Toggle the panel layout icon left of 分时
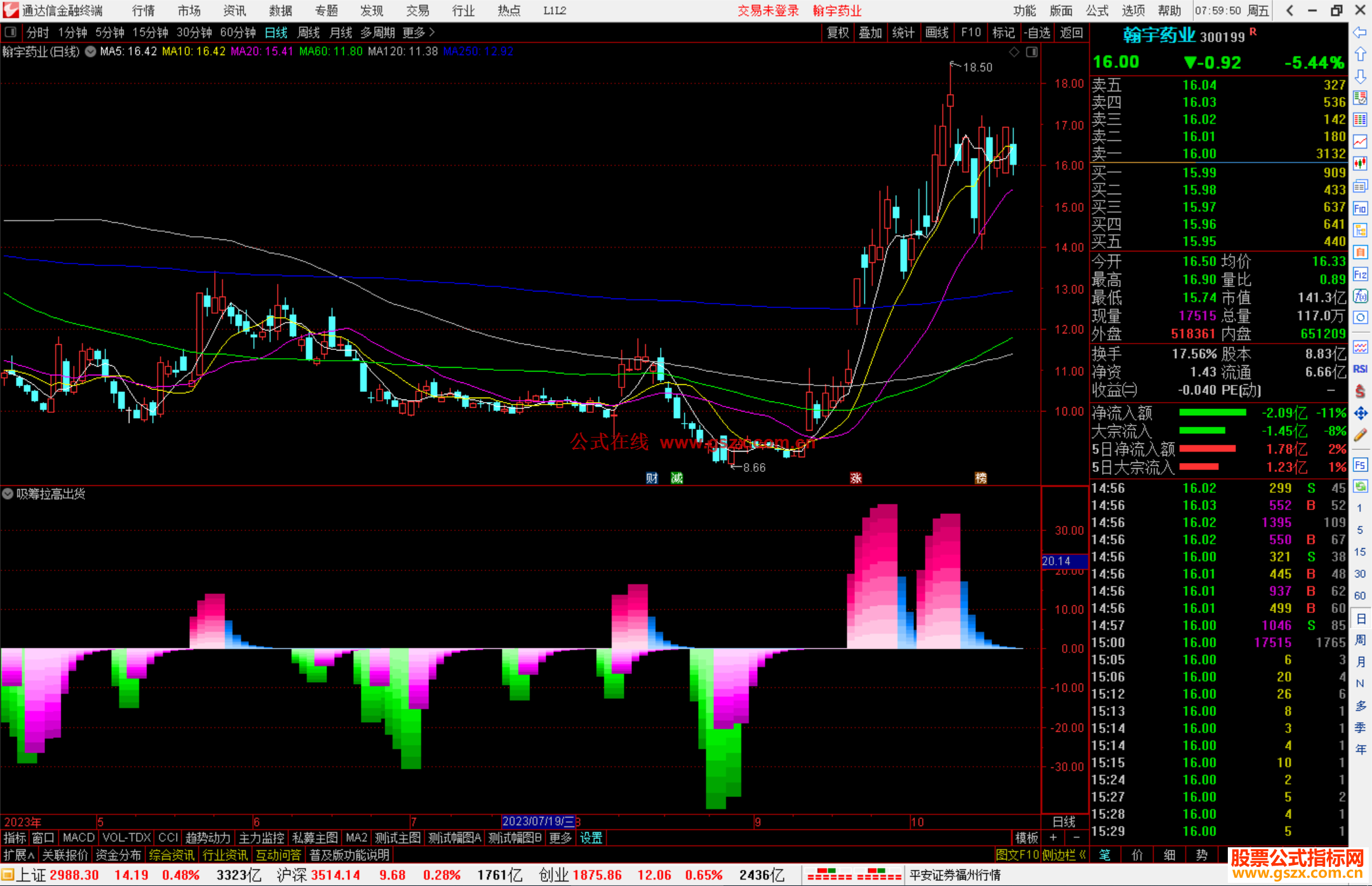The width and height of the screenshot is (1372, 886). coord(11,32)
